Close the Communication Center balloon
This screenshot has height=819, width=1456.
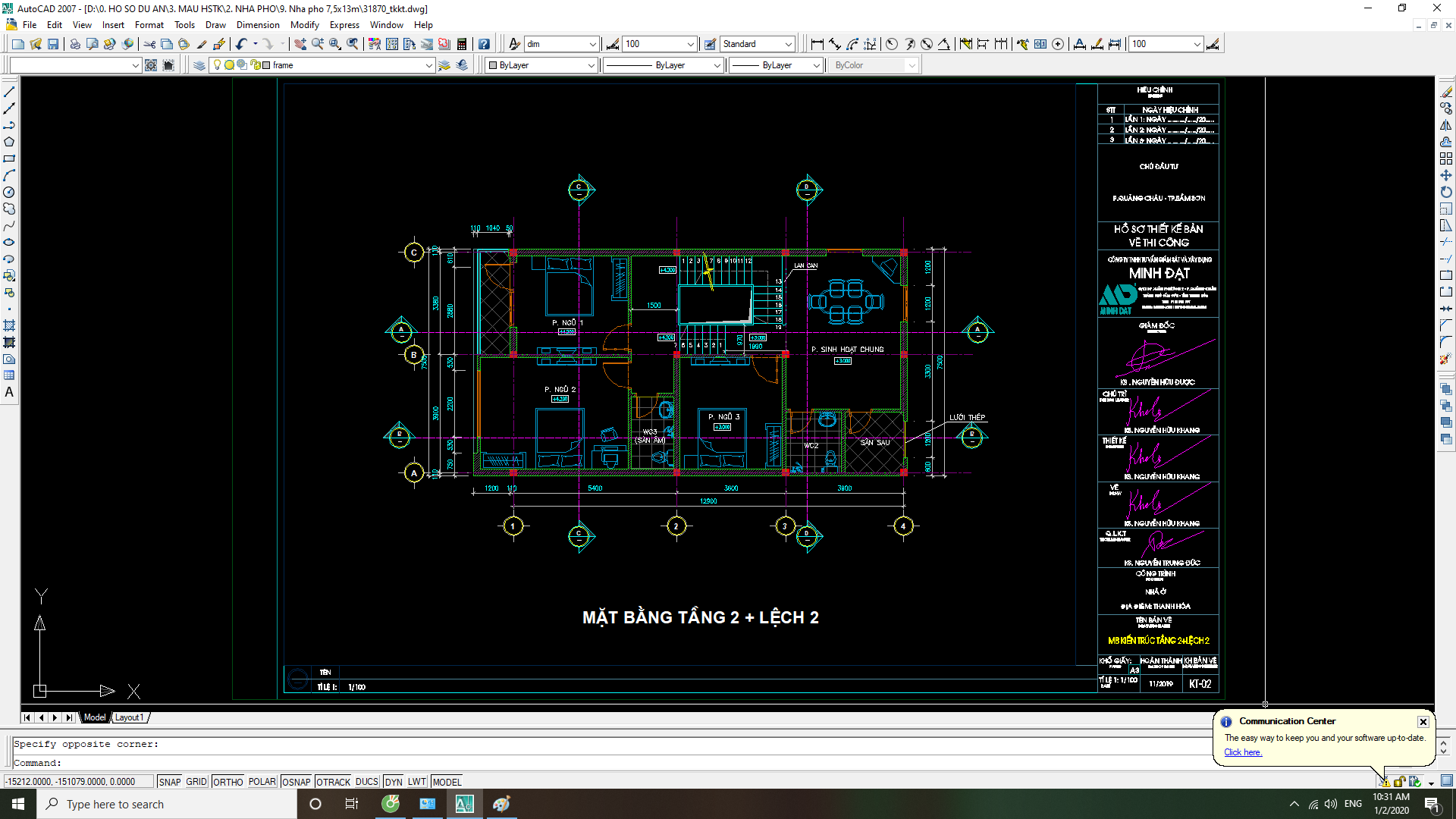coord(1423,722)
